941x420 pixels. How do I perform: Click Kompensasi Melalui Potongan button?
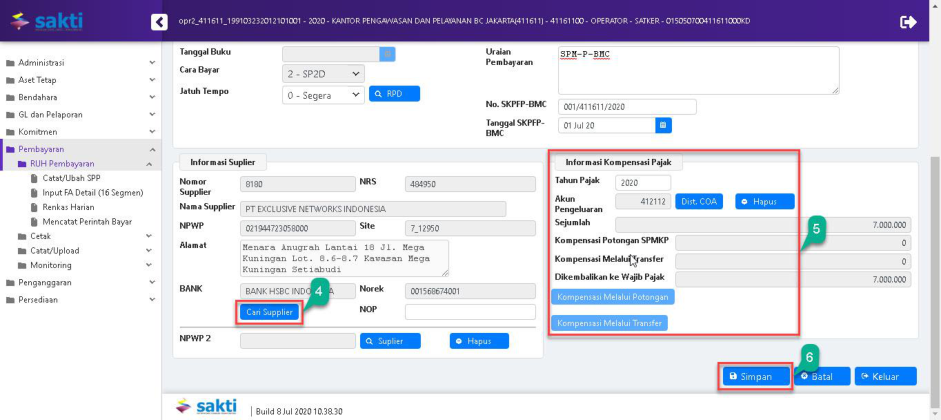tap(614, 297)
